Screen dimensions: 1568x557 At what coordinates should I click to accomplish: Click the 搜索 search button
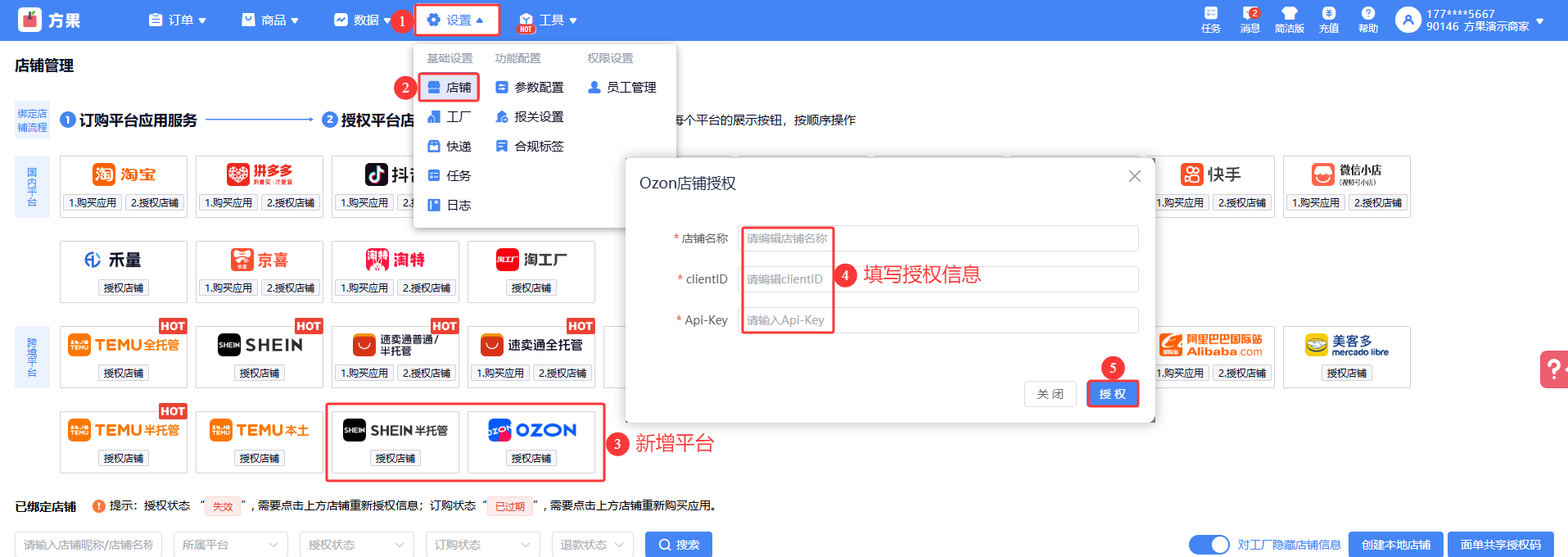679,545
